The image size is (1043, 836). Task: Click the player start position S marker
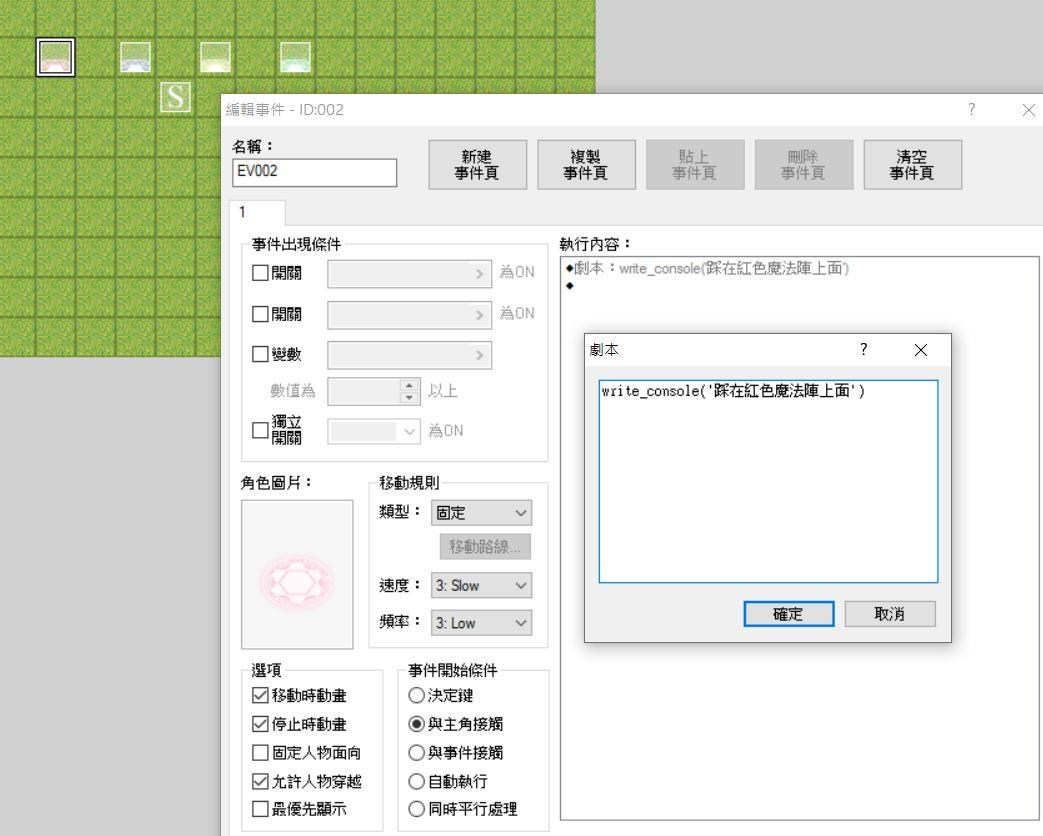click(x=176, y=97)
